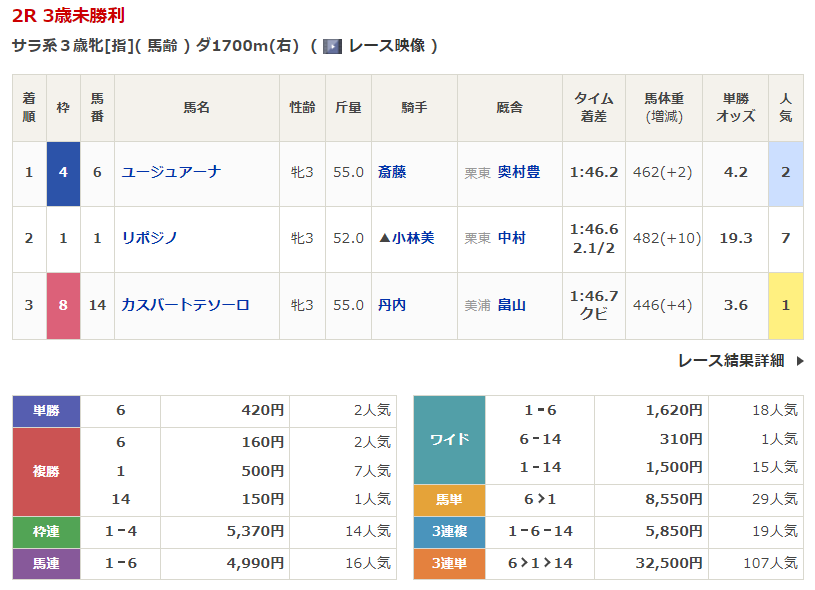Open trainer 中村 profile
Viewport: 815px width, 590px height.
point(512,238)
